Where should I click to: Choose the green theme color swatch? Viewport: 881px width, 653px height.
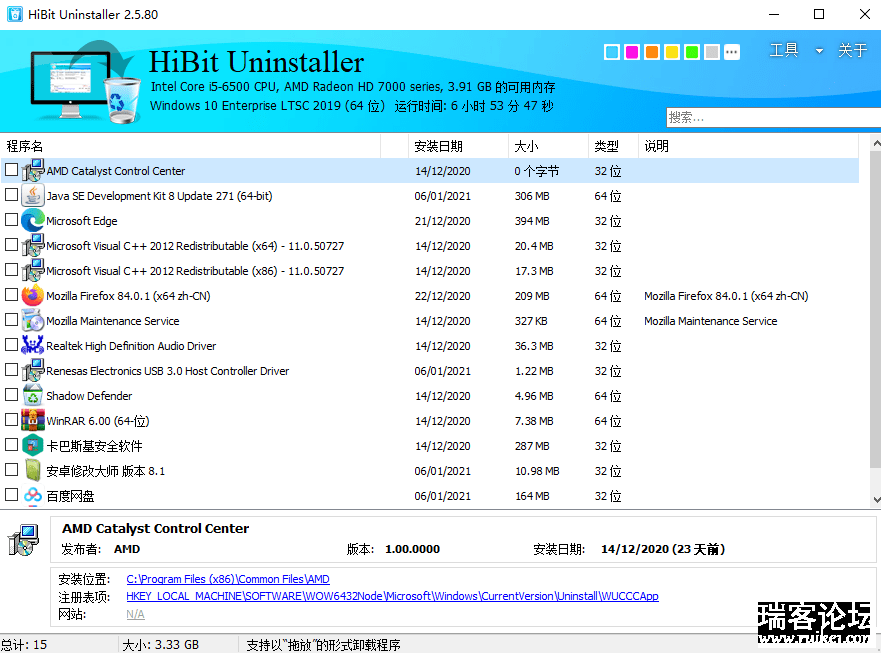click(x=692, y=52)
